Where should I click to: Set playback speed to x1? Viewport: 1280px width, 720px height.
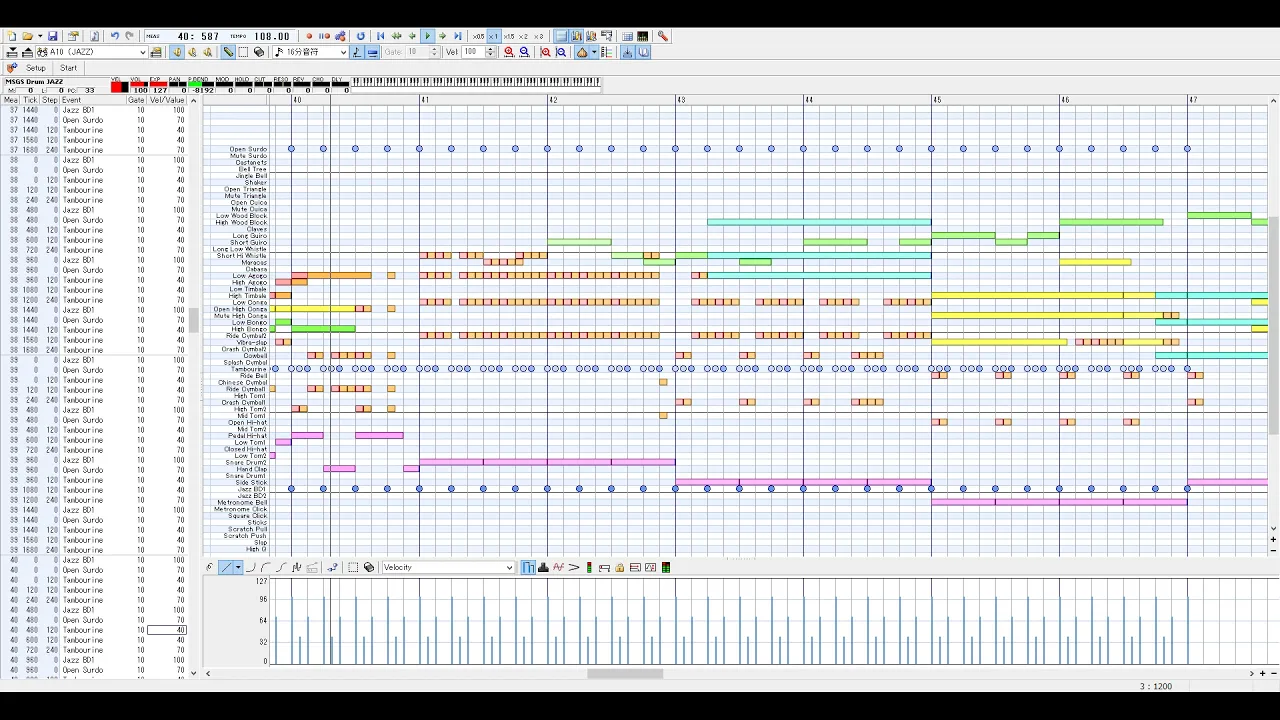[493, 36]
